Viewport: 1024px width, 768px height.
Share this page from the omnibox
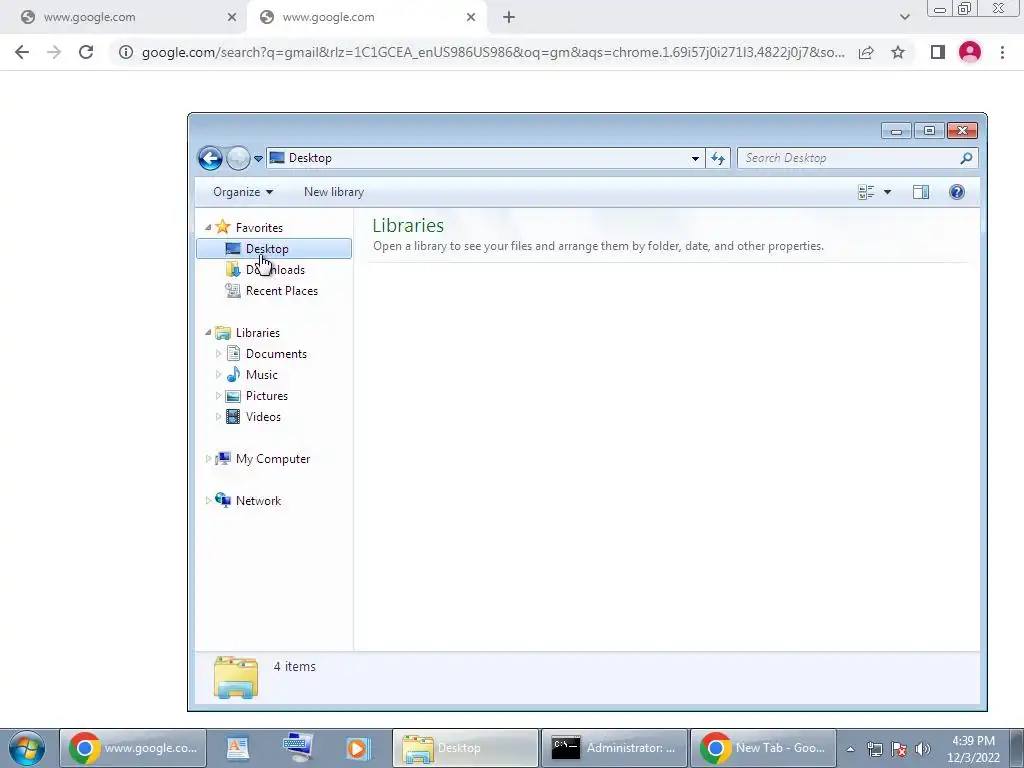(866, 52)
